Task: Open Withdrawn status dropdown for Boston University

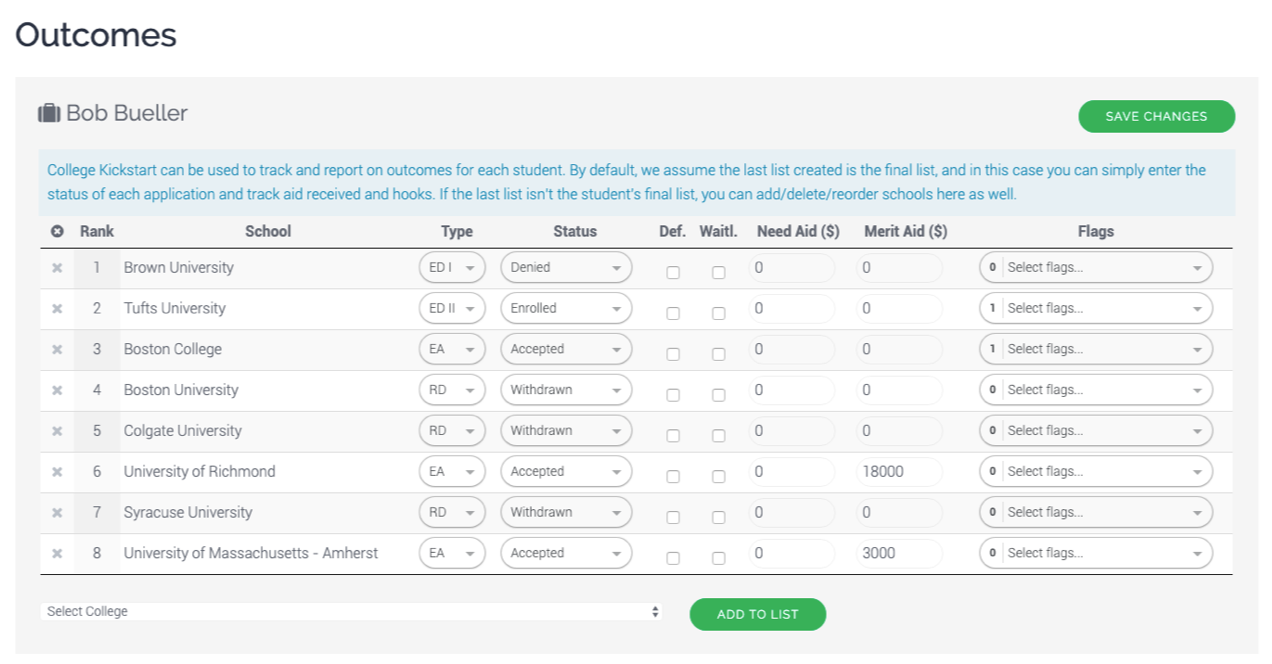Action: pos(566,390)
